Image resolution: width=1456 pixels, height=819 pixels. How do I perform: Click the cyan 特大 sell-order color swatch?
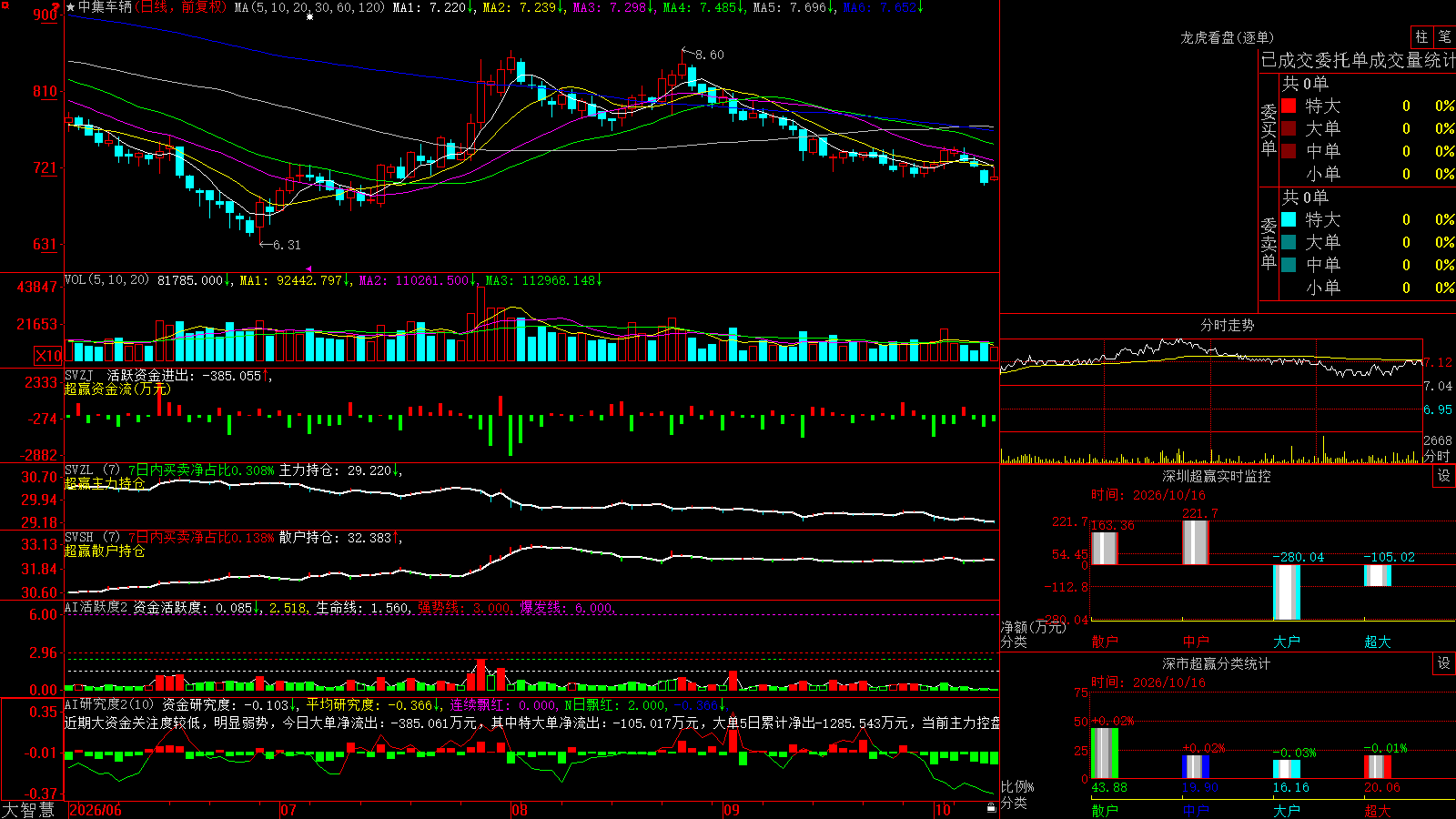coord(1289,219)
